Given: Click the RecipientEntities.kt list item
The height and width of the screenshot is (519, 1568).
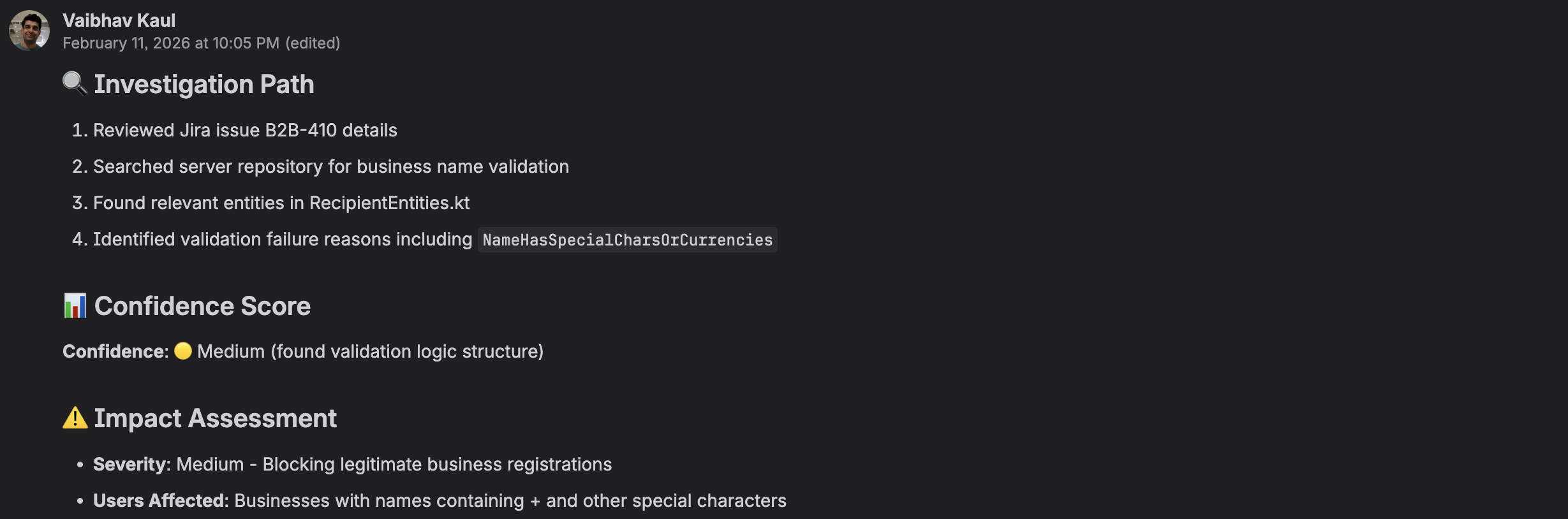Looking at the screenshot, I should pyautogui.click(x=271, y=203).
